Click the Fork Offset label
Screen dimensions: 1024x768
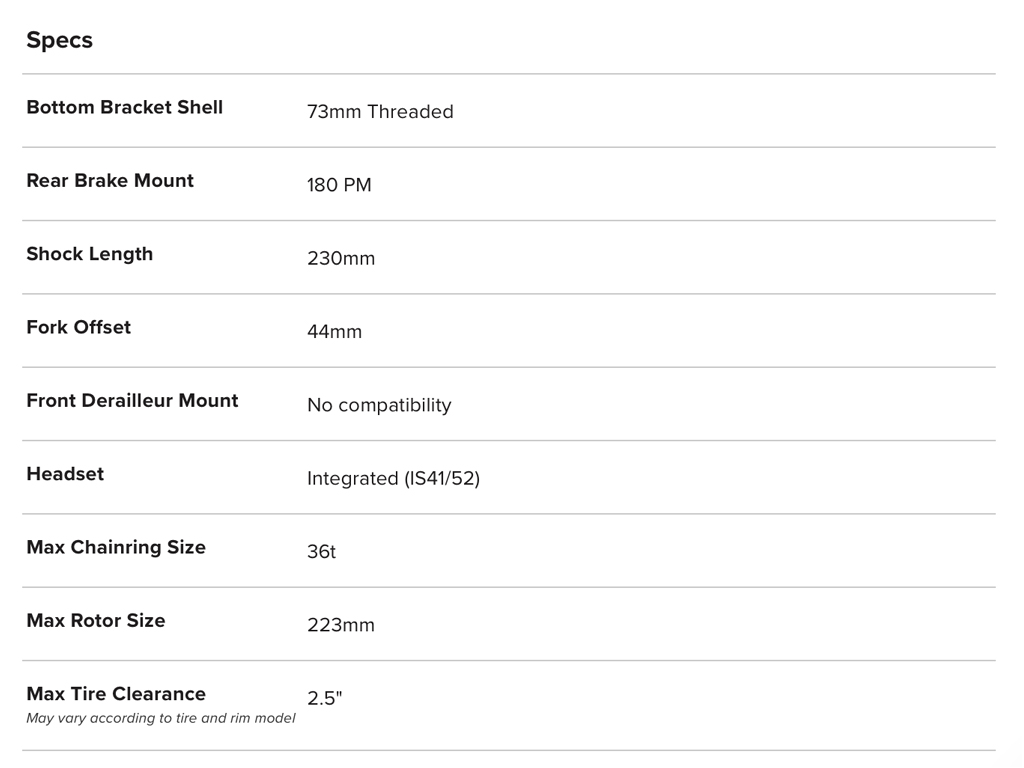tap(78, 327)
